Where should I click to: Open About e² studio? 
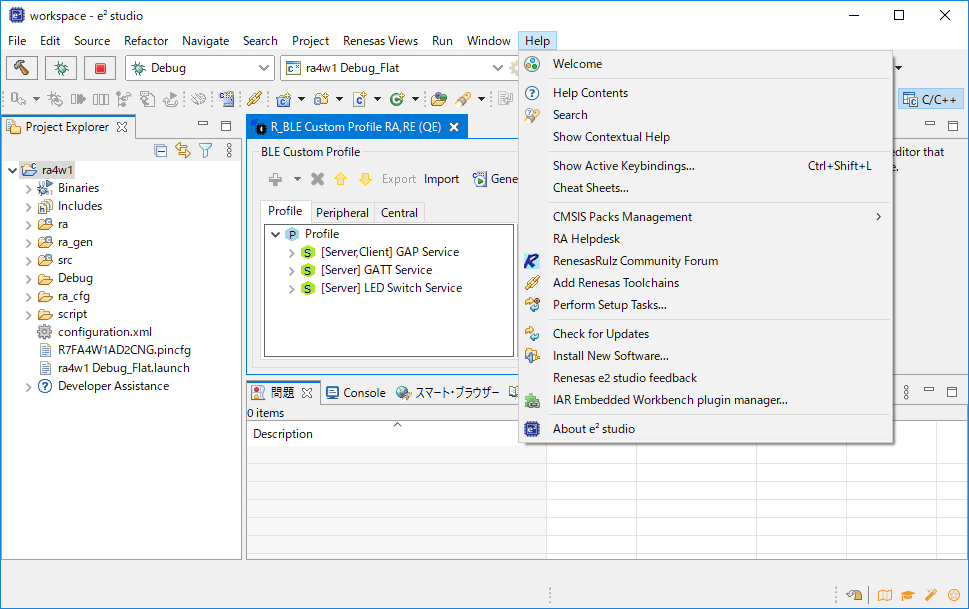click(706, 429)
